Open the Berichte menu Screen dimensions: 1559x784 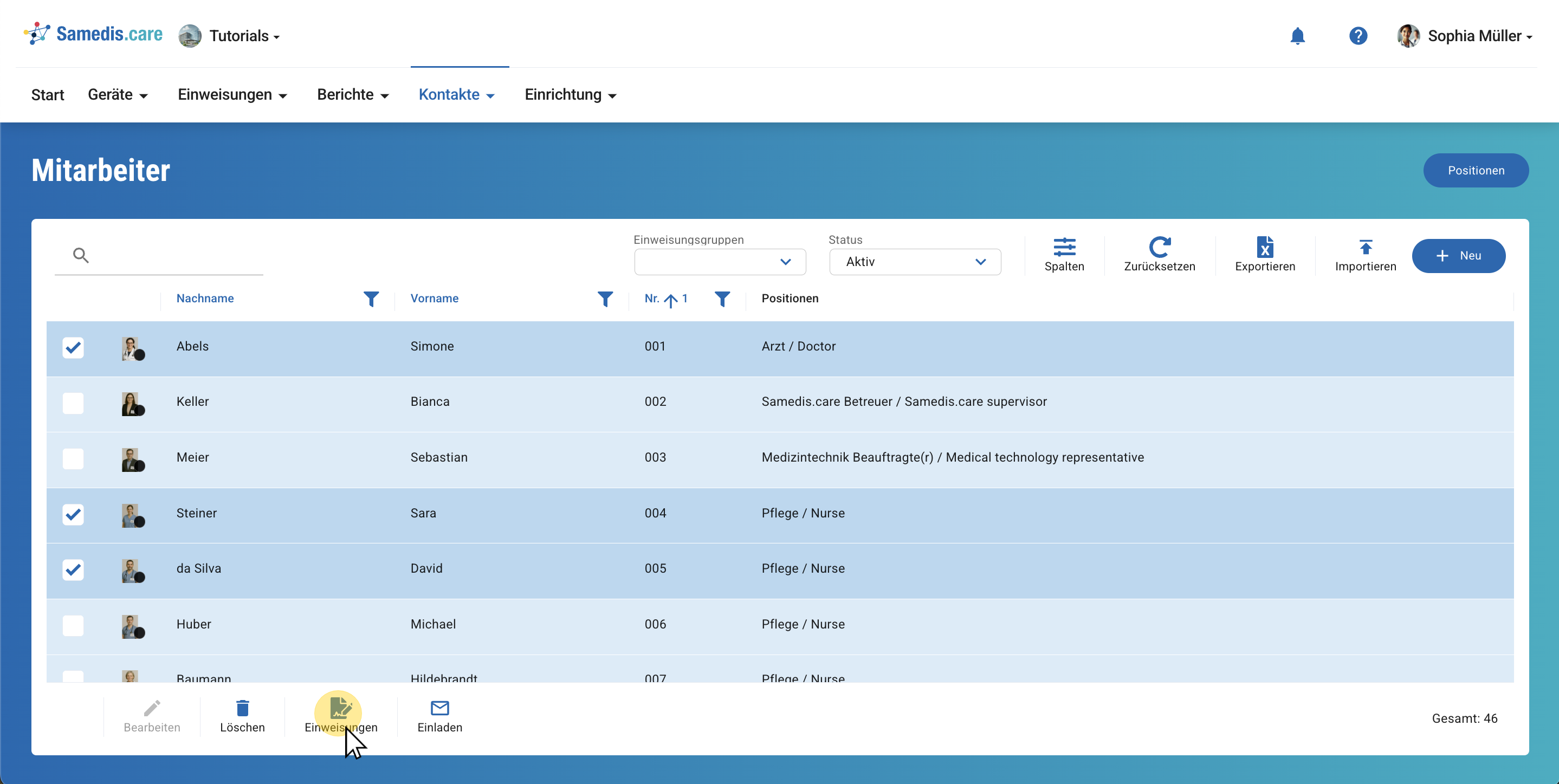click(353, 95)
